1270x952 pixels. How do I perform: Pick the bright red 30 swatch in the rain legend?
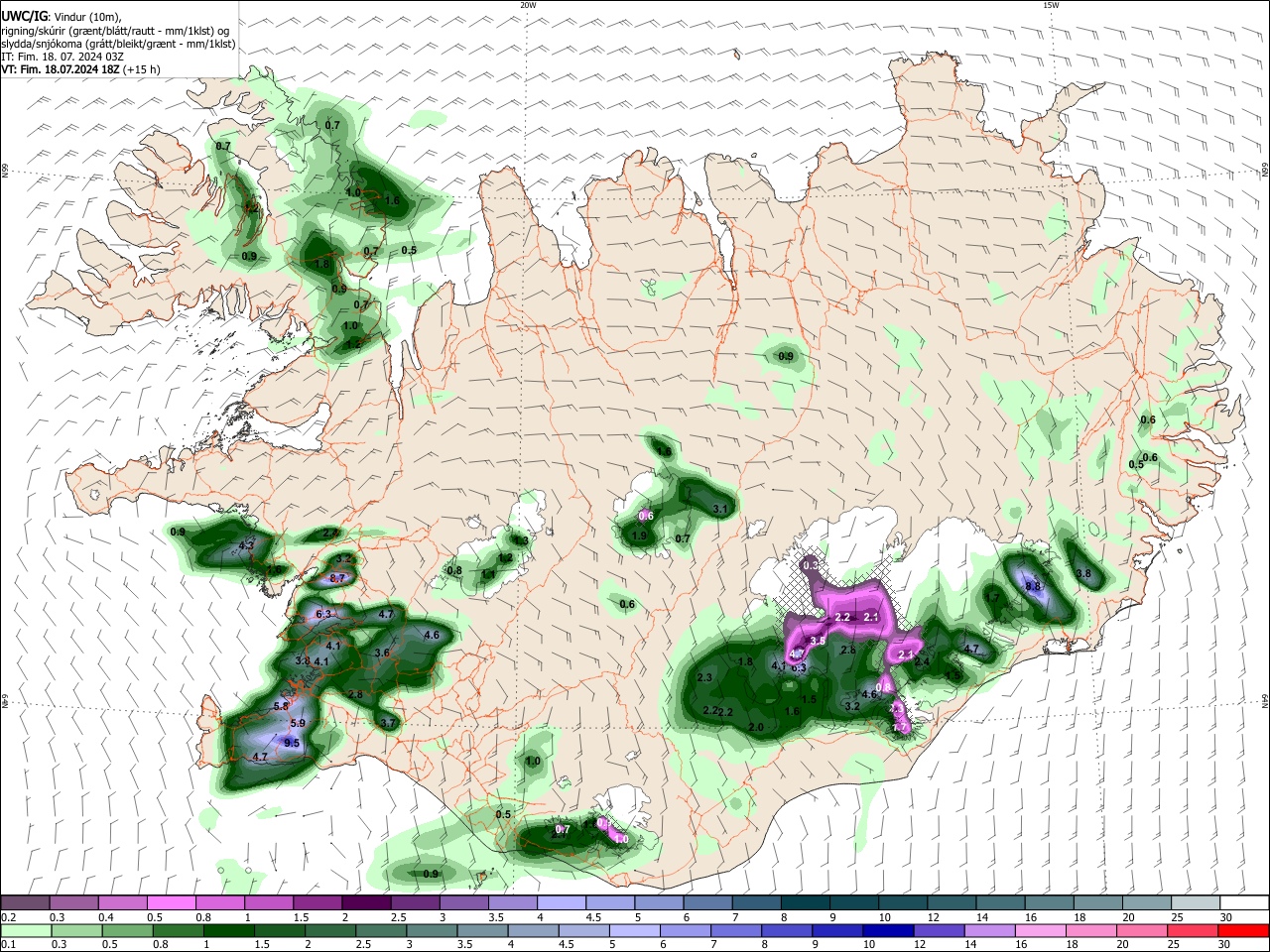click(1244, 930)
